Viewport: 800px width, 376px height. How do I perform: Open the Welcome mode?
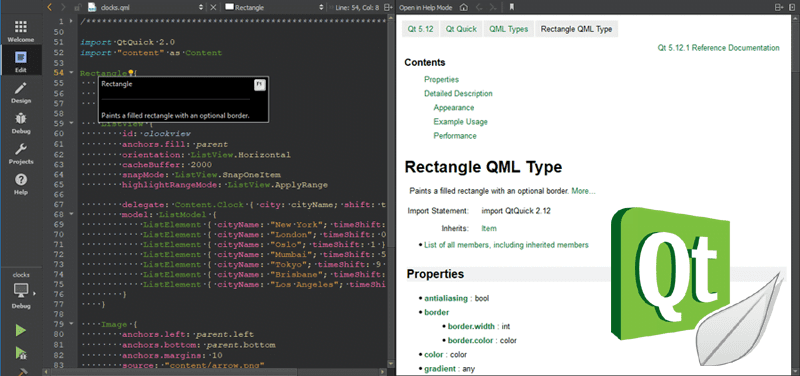21,31
